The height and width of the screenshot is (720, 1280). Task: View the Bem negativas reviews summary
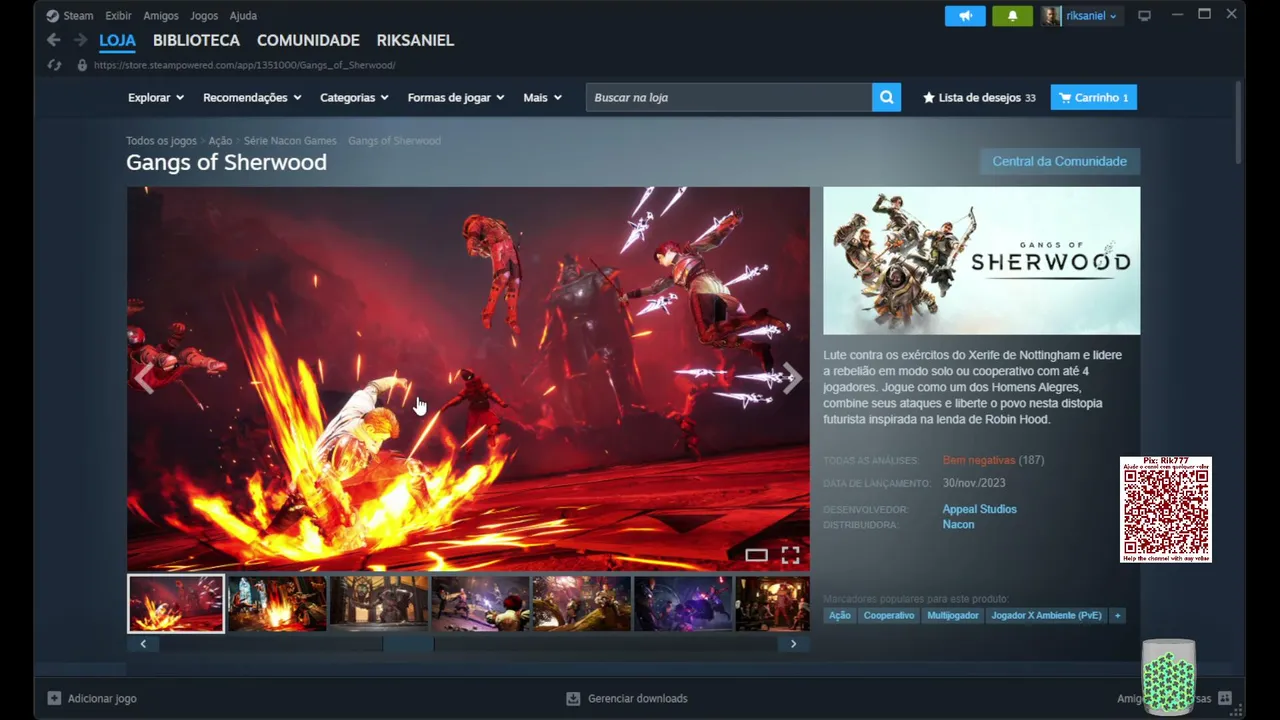978,460
